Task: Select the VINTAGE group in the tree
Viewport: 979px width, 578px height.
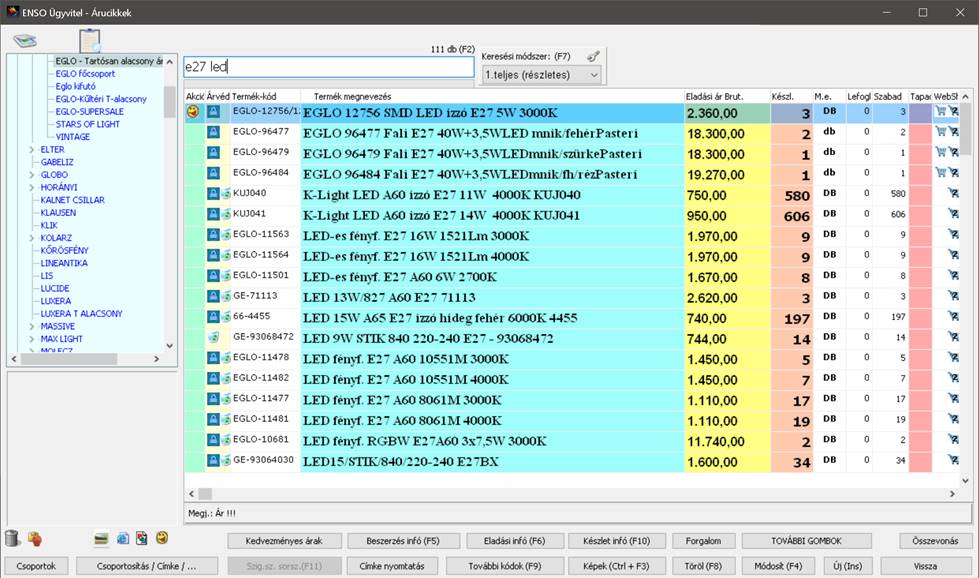Action: pyautogui.click(x=72, y=137)
